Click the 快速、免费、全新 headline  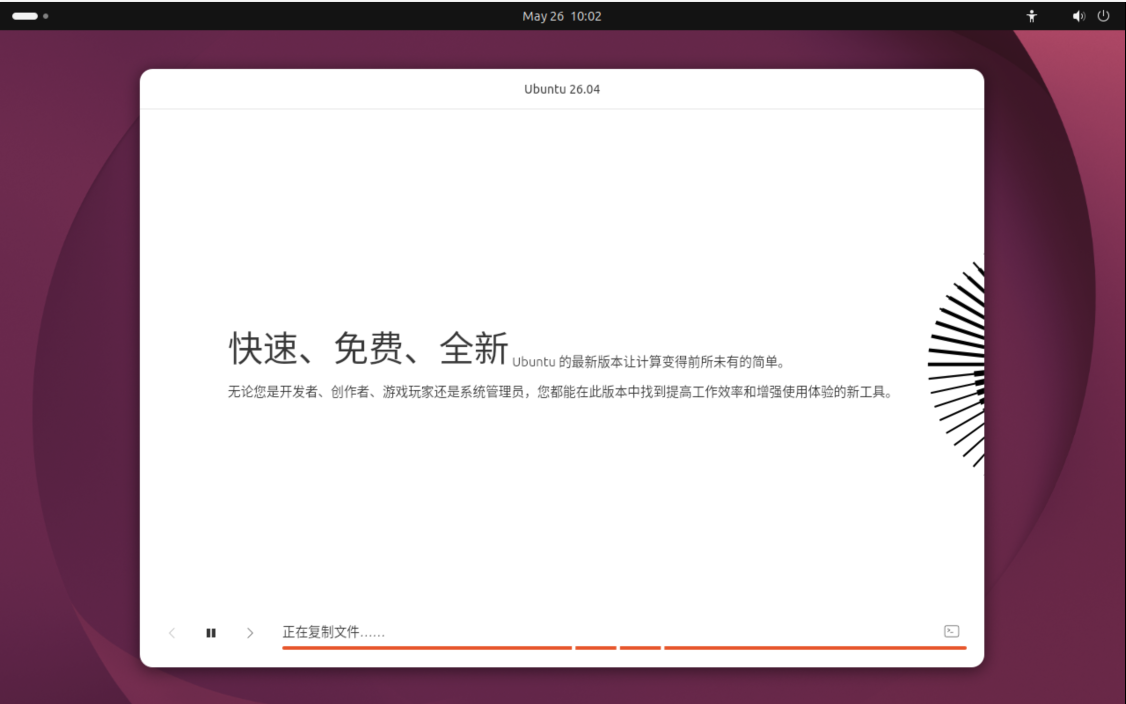pos(368,348)
